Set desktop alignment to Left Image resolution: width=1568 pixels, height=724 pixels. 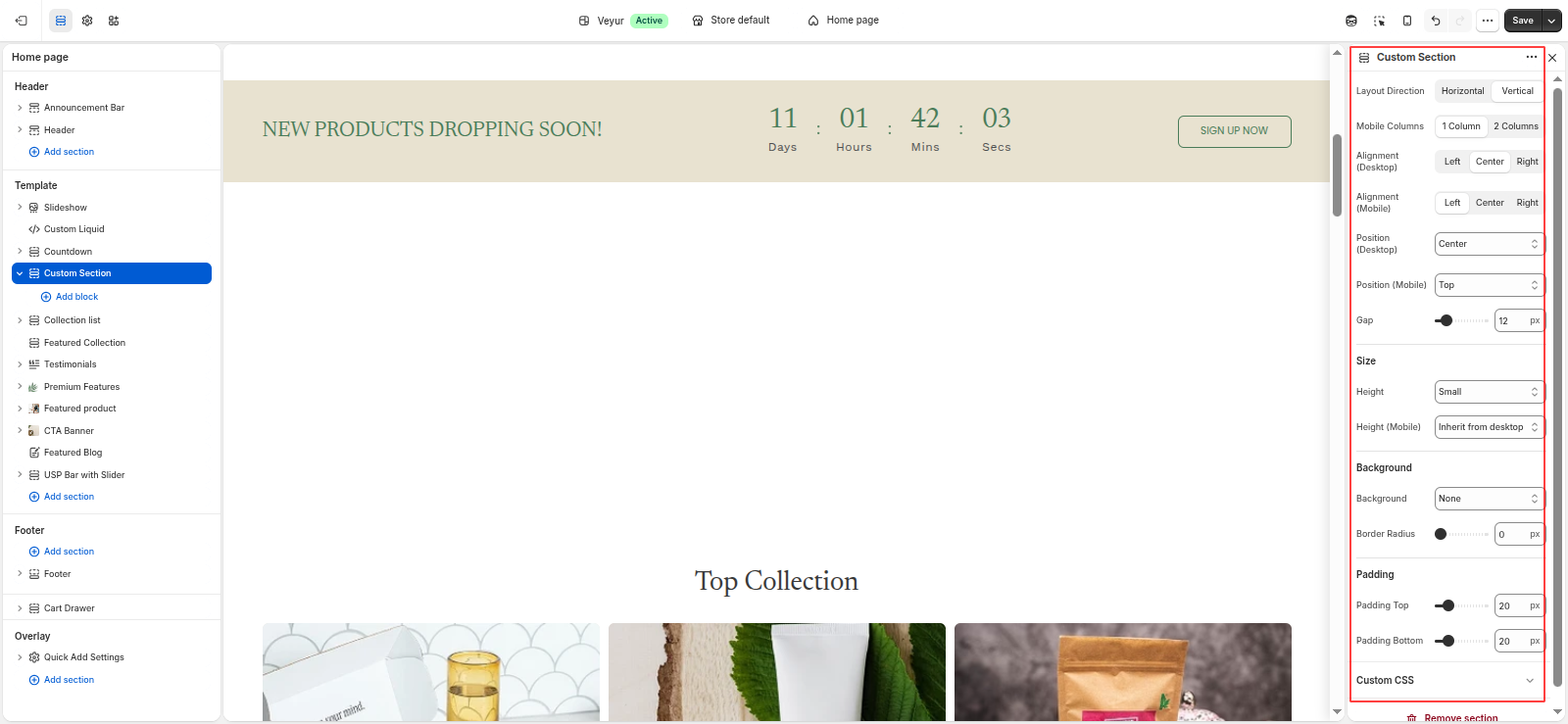[x=1452, y=162]
